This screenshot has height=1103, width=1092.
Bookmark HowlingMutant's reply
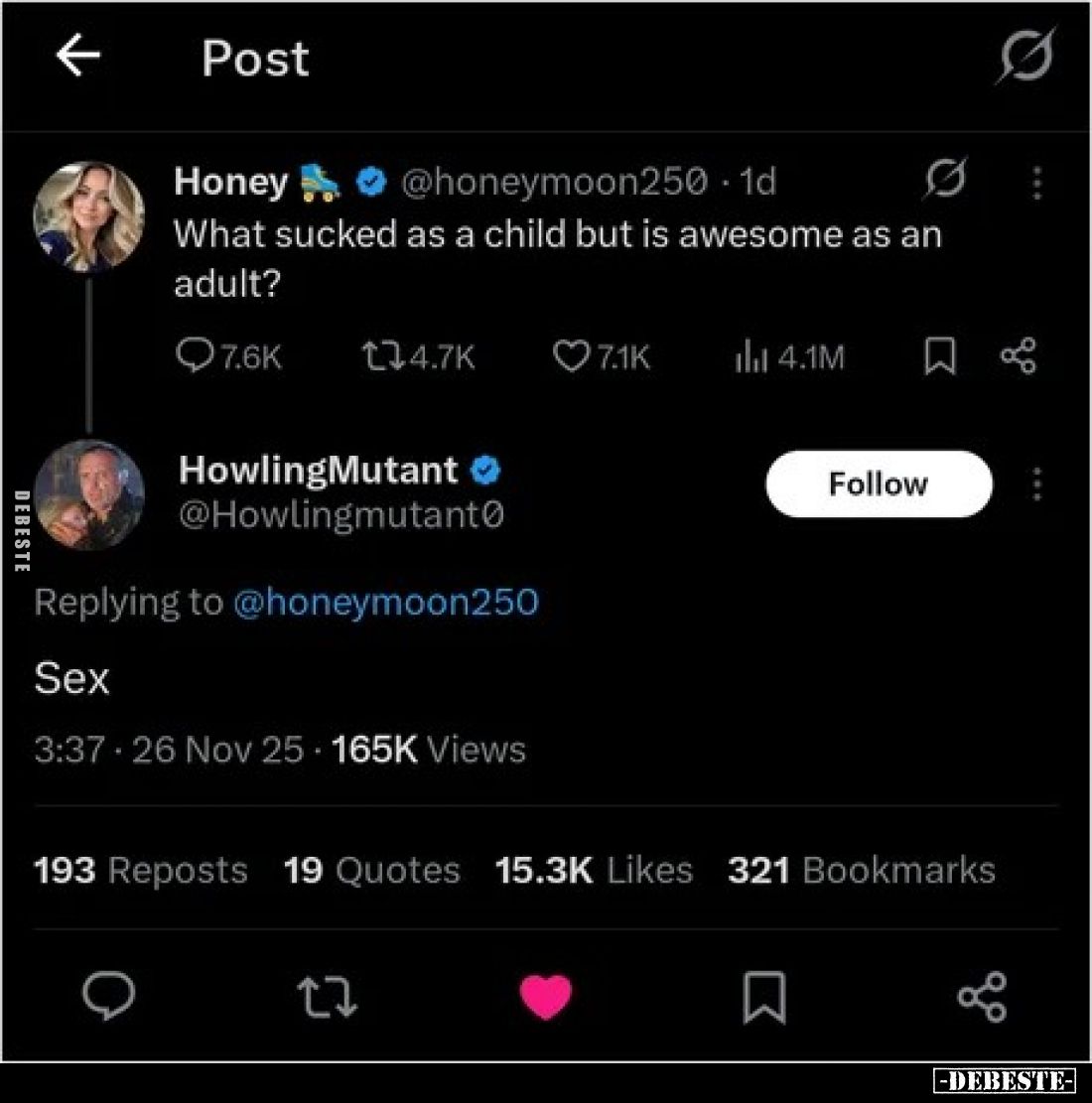764,997
